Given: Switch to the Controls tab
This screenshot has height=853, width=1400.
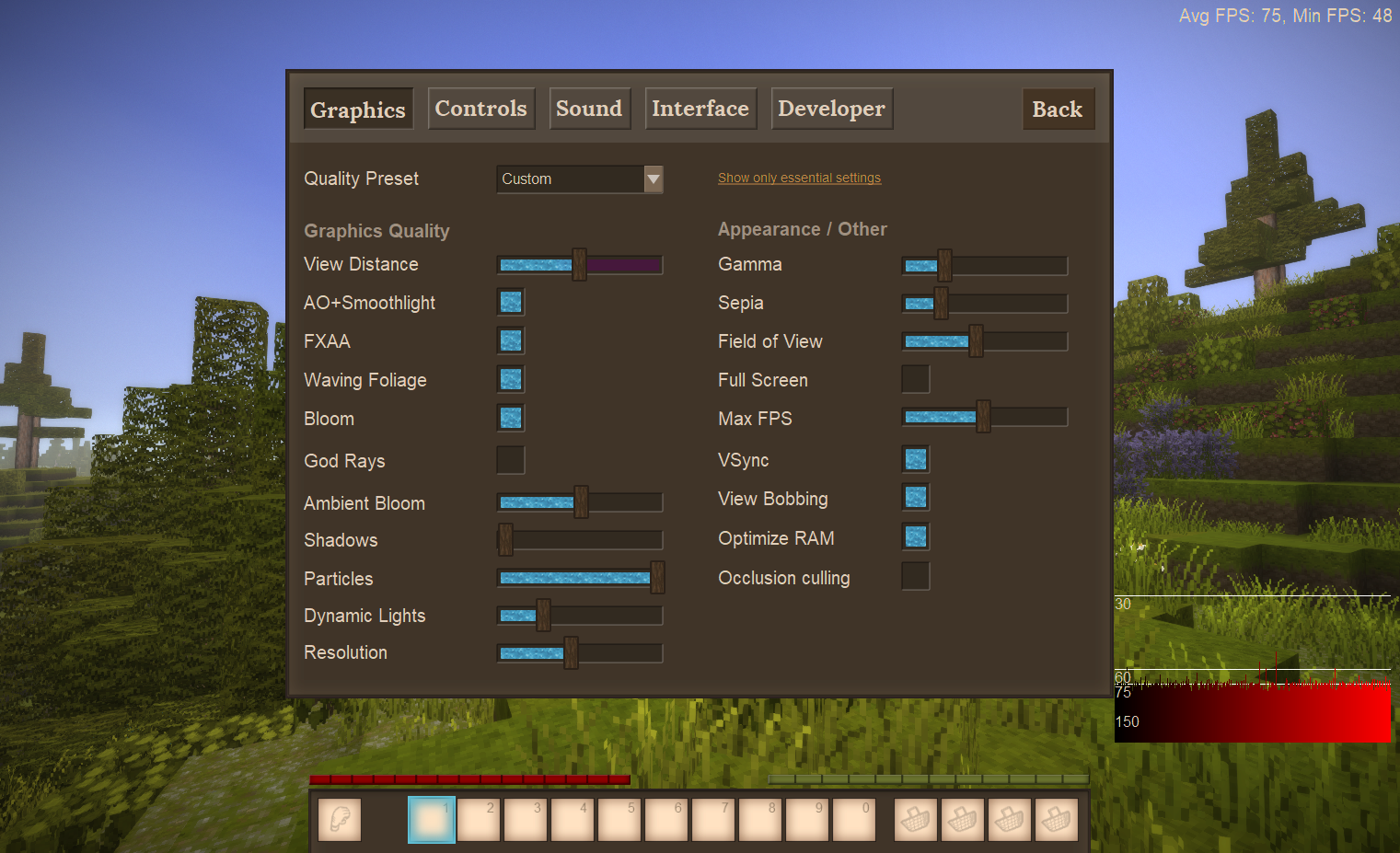Looking at the screenshot, I should [x=480, y=109].
